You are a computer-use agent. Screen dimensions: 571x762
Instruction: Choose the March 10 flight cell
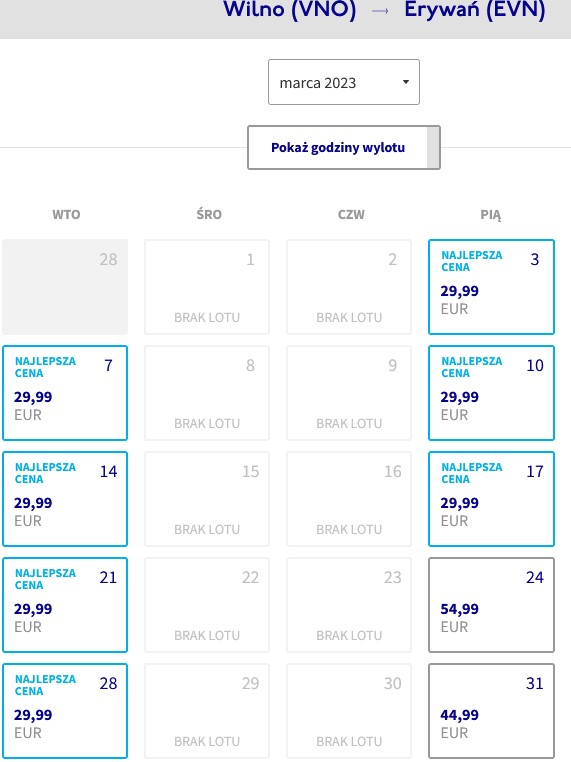[491, 393]
